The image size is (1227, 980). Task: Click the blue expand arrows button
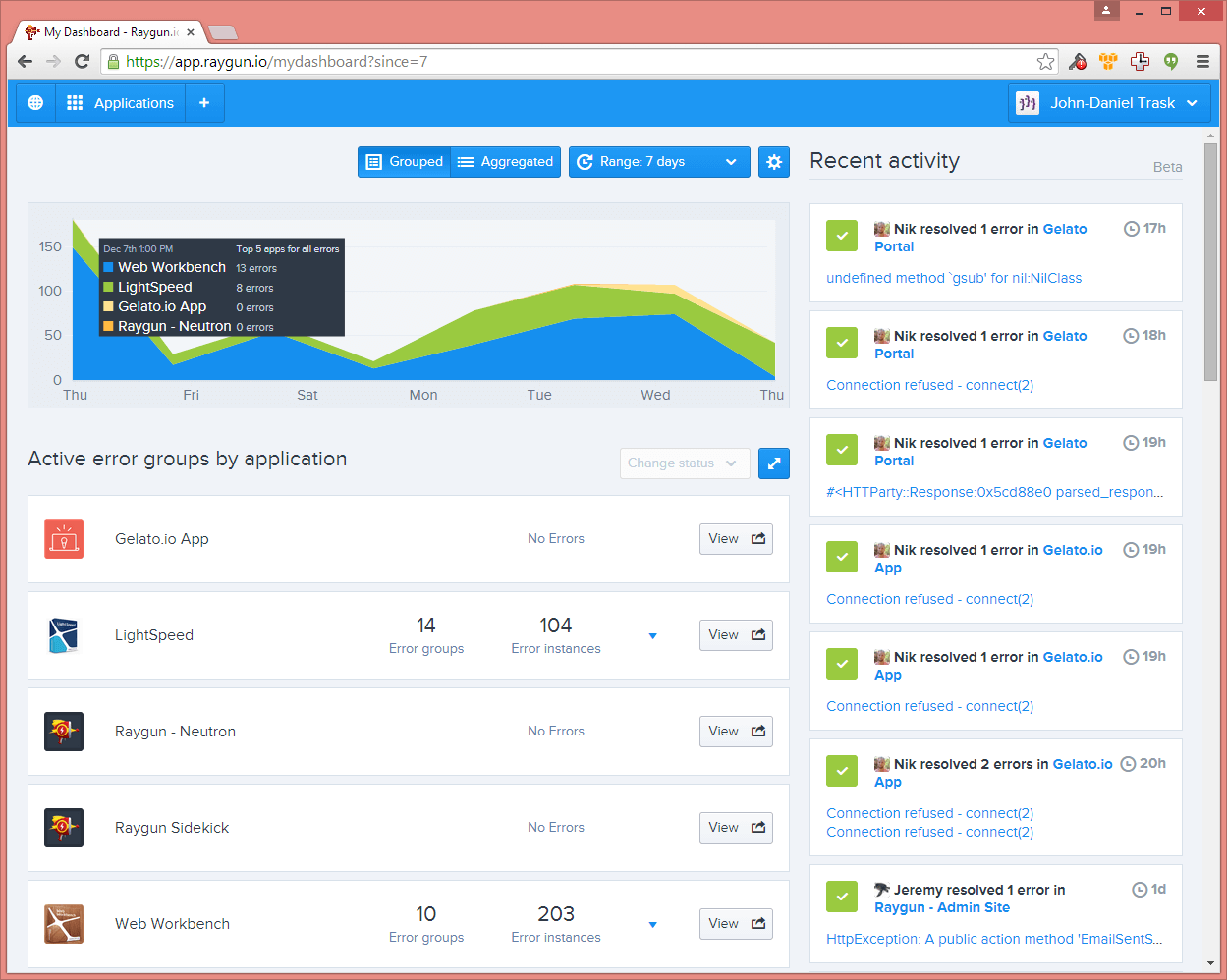(x=774, y=463)
